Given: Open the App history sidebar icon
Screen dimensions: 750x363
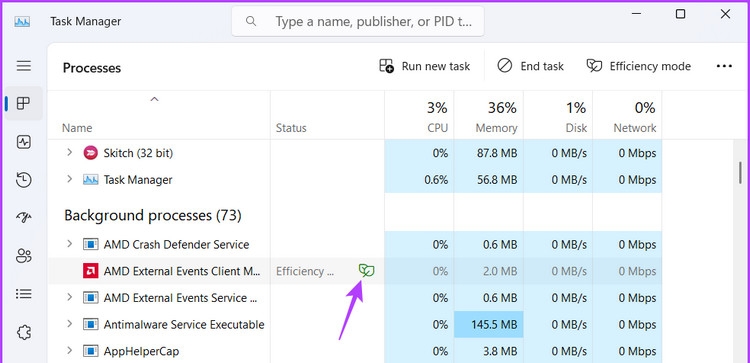Looking at the screenshot, I should 23,180.
